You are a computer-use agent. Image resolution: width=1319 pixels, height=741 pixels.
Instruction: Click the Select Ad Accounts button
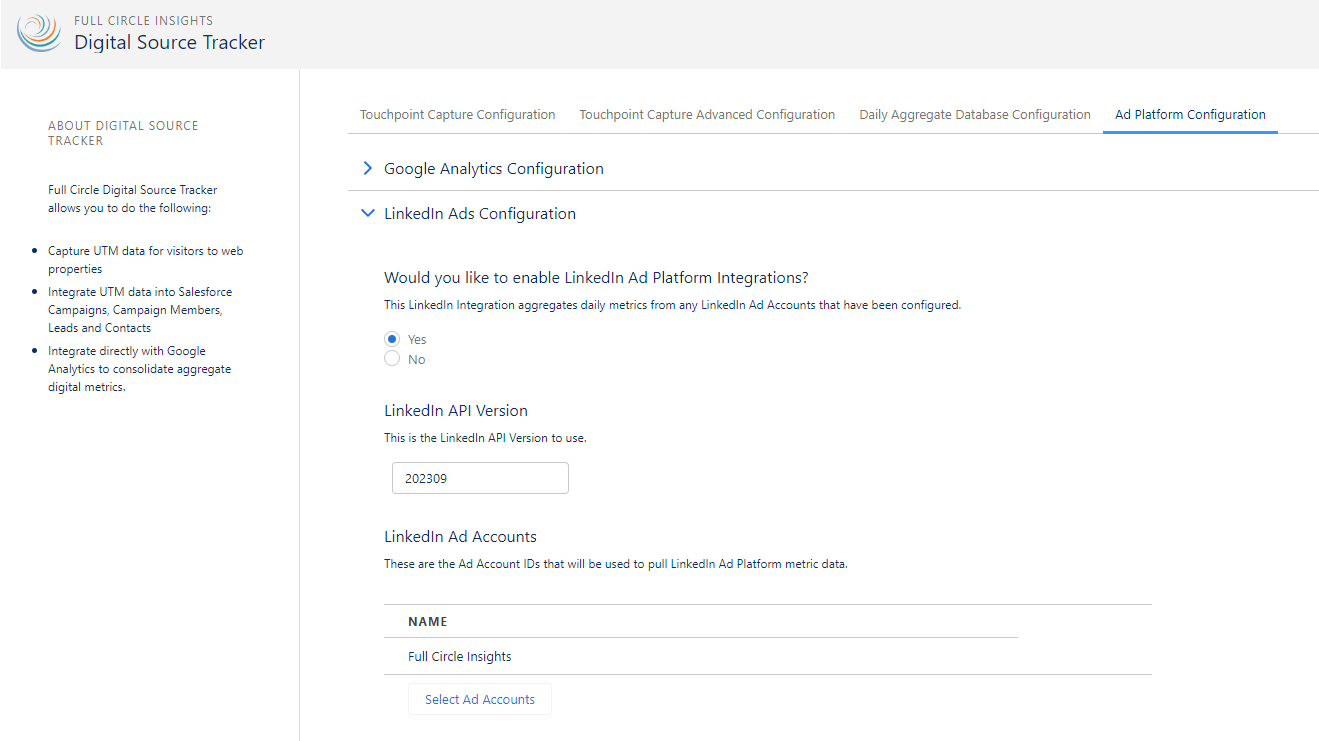pos(480,700)
